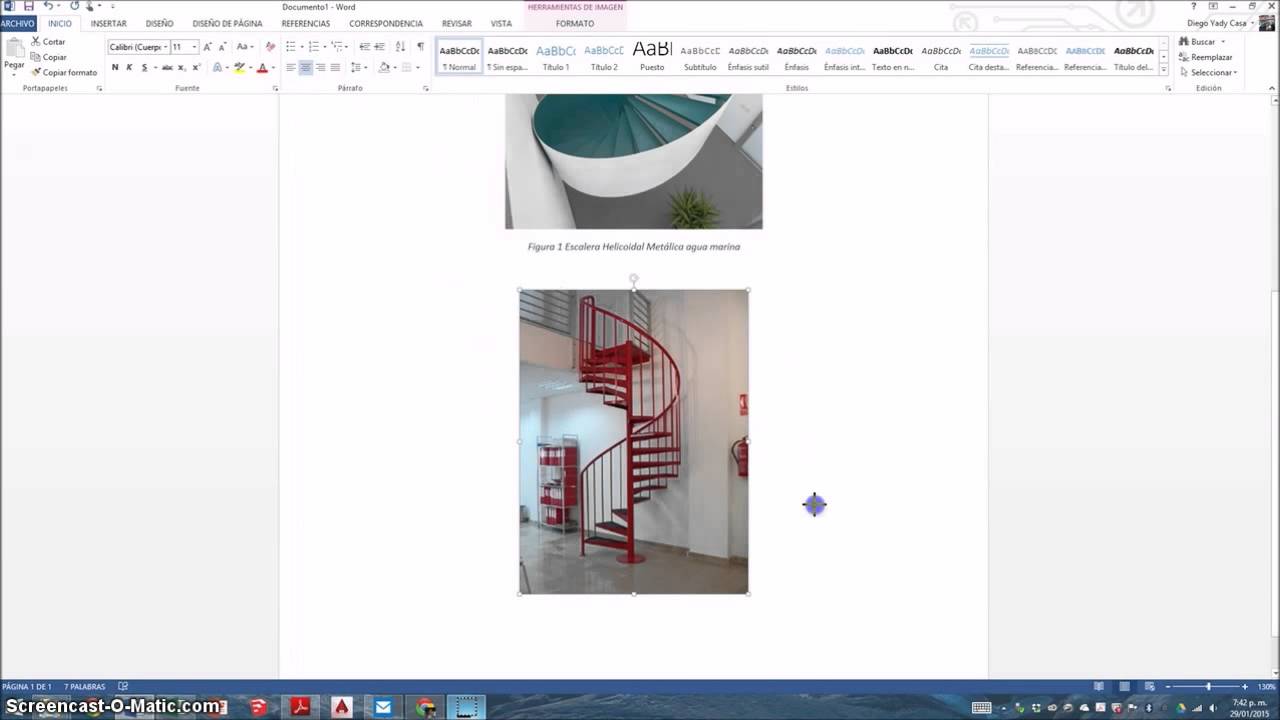Clear all formatting with eraser icon
The image size is (1280, 720).
[270, 47]
